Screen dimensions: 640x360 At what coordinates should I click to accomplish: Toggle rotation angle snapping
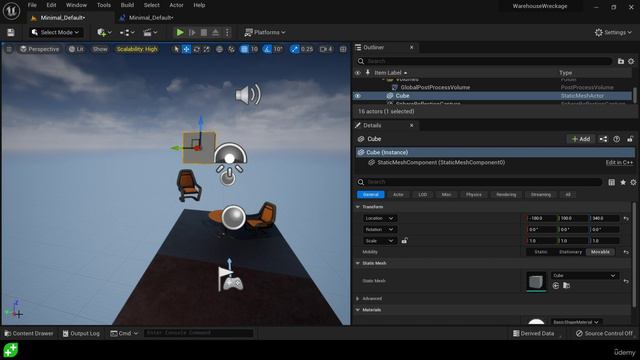point(267,49)
